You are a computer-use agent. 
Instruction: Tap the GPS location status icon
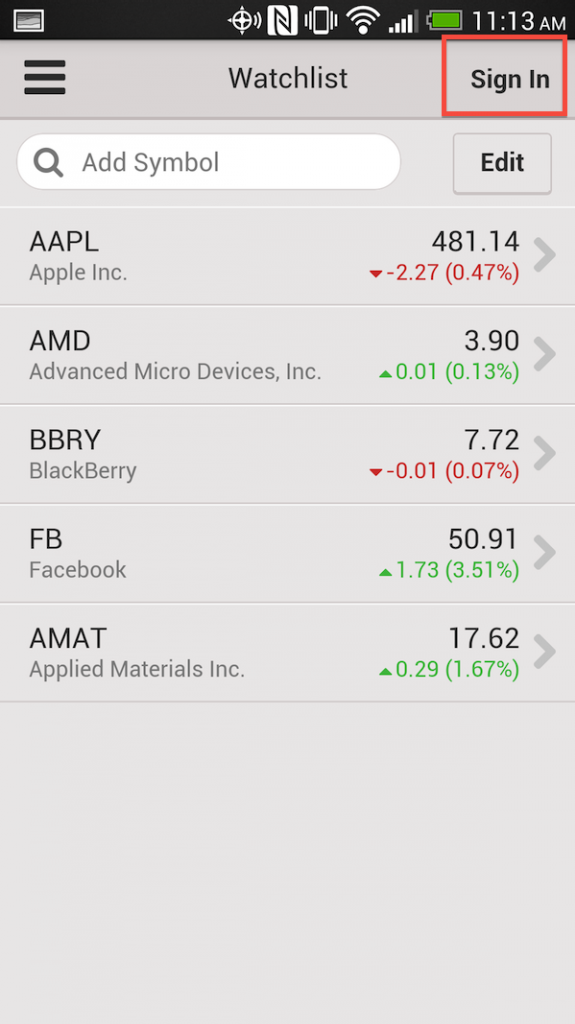pyautogui.click(x=244, y=21)
